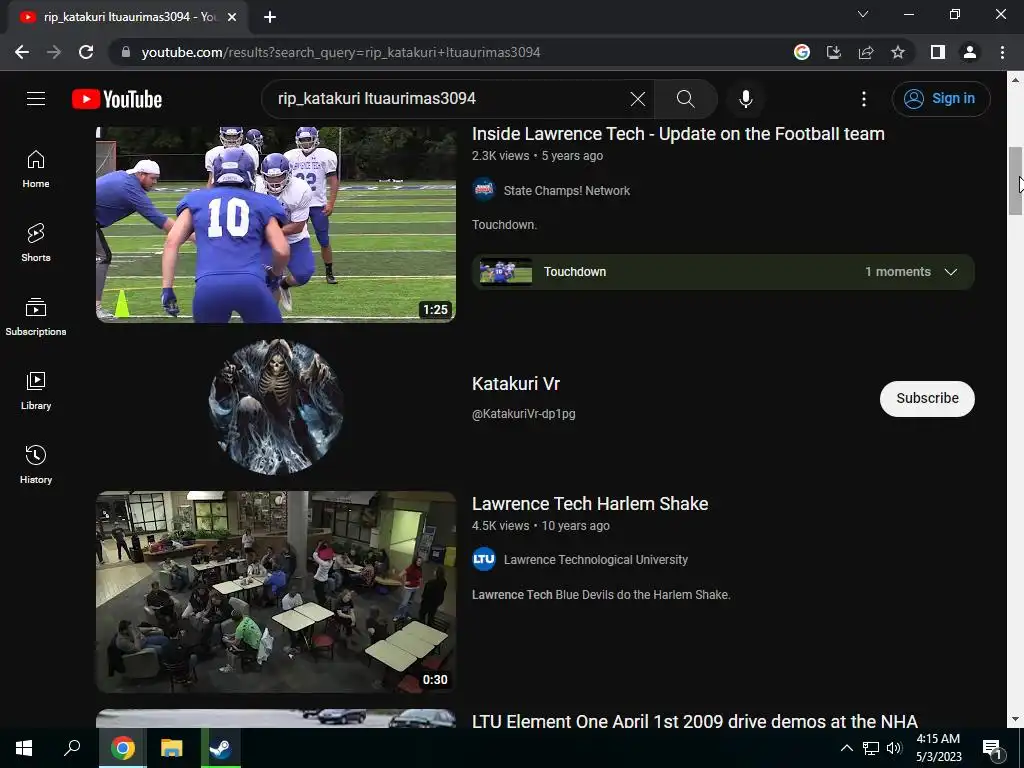Bookmark this page with the star
This screenshot has width=1024, height=768.
[898, 52]
